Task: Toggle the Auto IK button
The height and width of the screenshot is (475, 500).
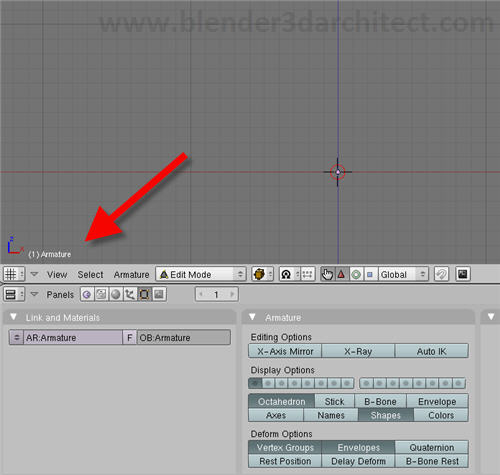Action: point(431,351)
